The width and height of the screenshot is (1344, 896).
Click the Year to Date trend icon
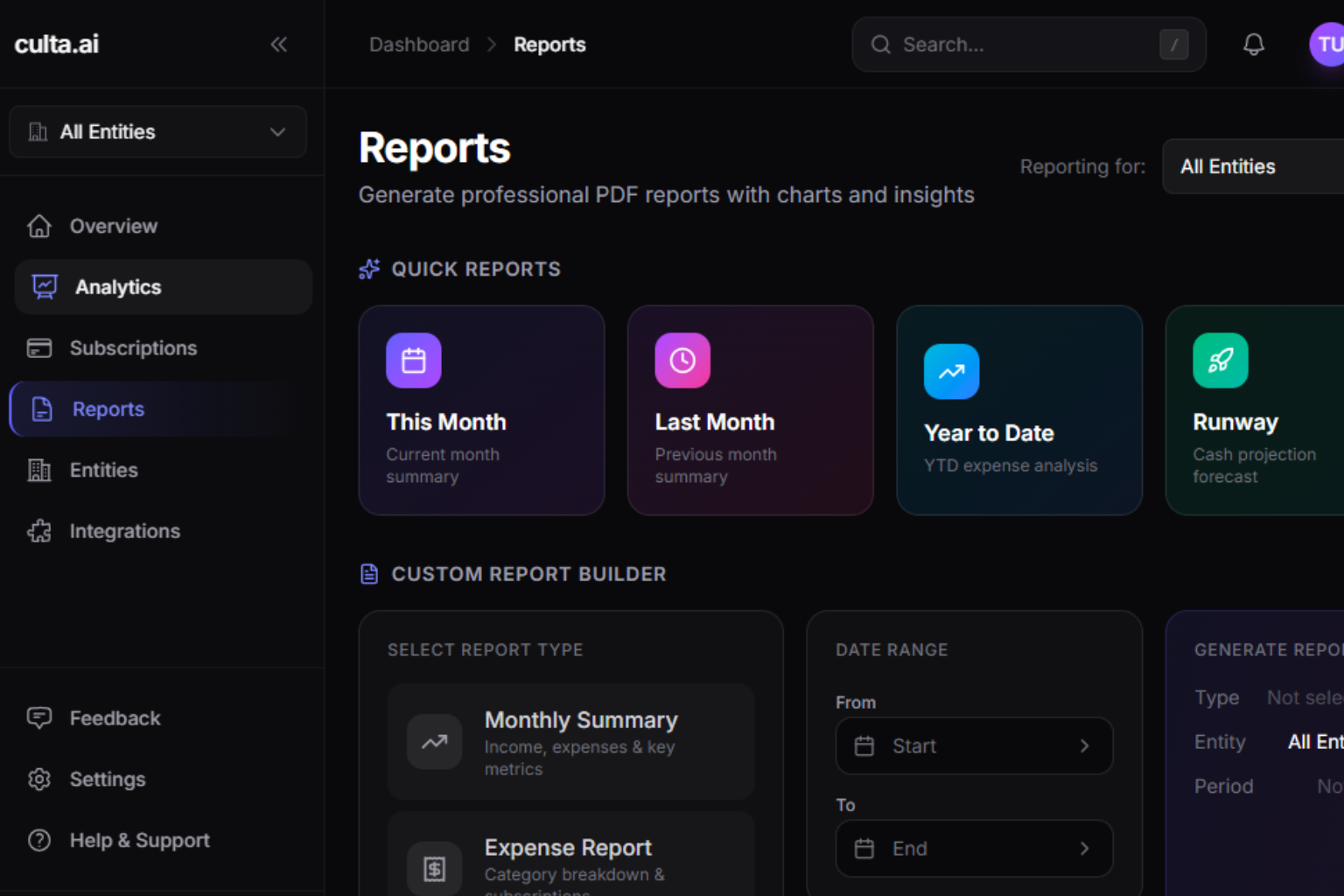click(951, 372)
